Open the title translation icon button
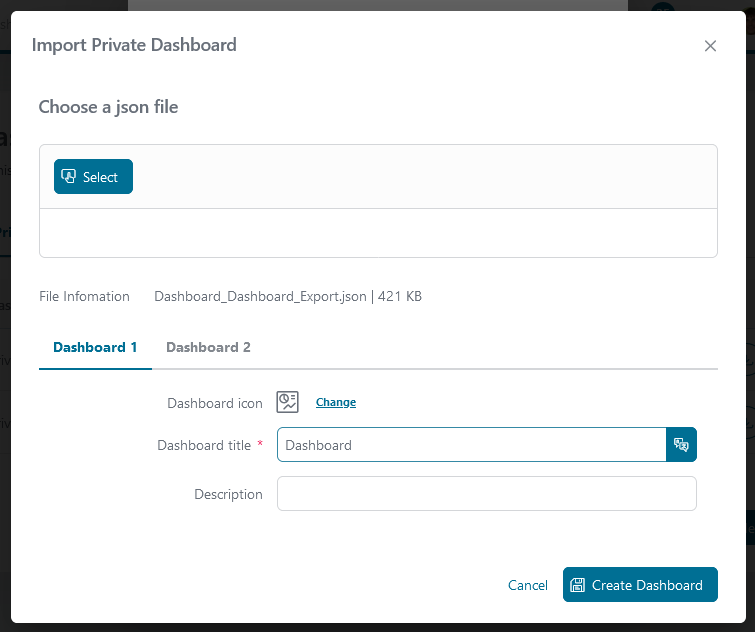Viewport: 755px width, 632px height. click(x=681, y=444)
